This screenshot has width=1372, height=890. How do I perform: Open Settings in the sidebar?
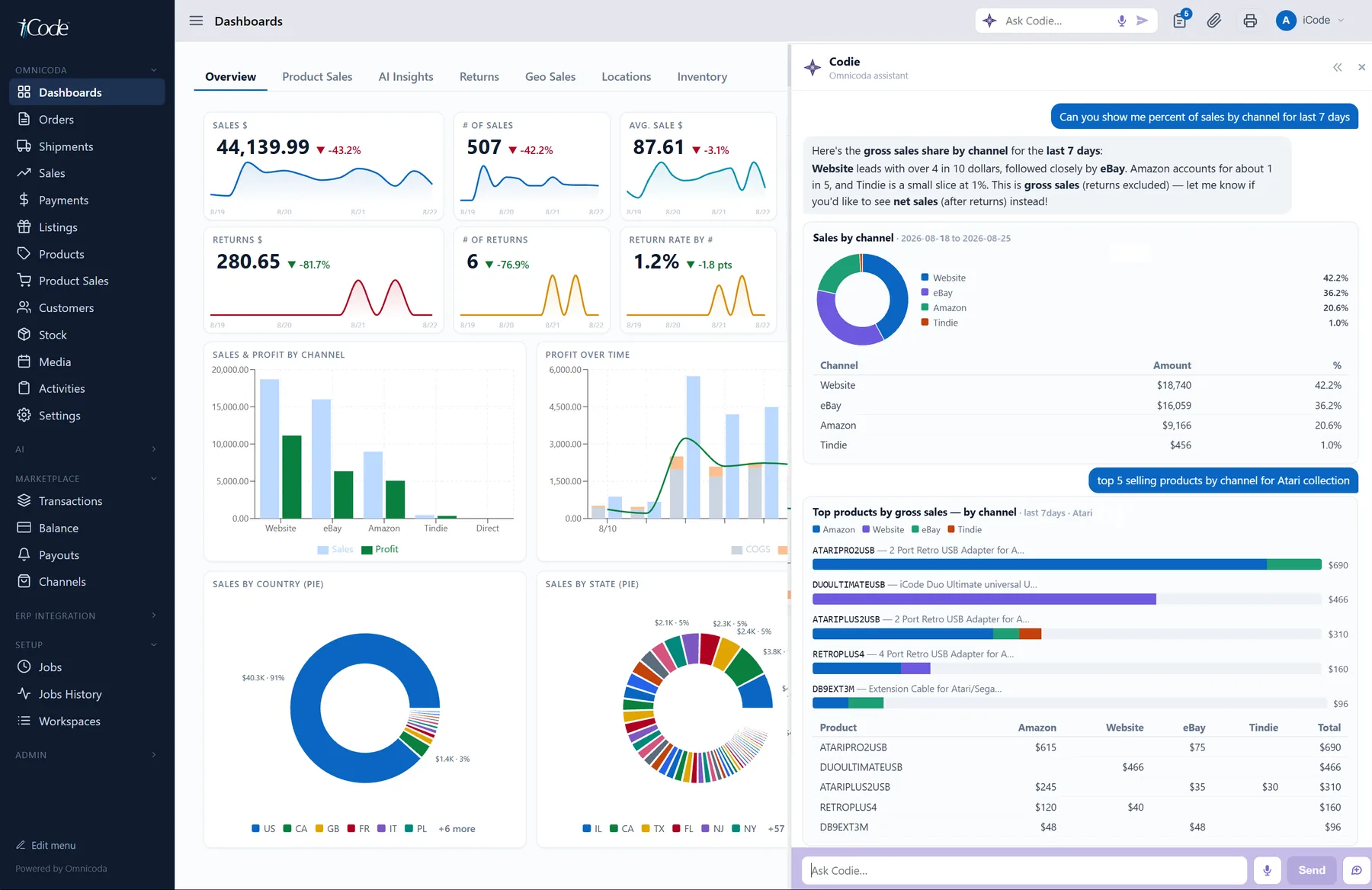[87, 416]
